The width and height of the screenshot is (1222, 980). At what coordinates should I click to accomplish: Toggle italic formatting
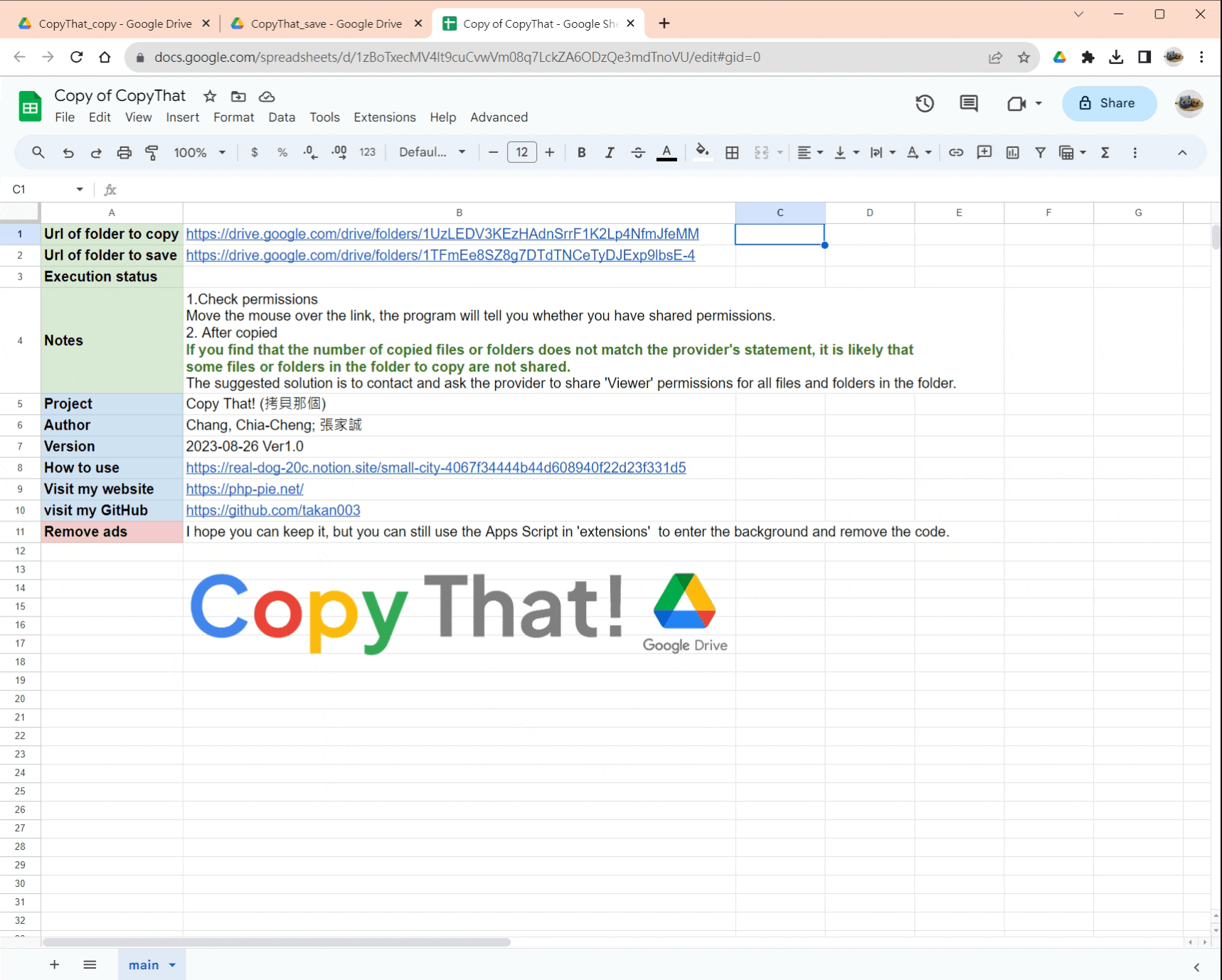610,152
